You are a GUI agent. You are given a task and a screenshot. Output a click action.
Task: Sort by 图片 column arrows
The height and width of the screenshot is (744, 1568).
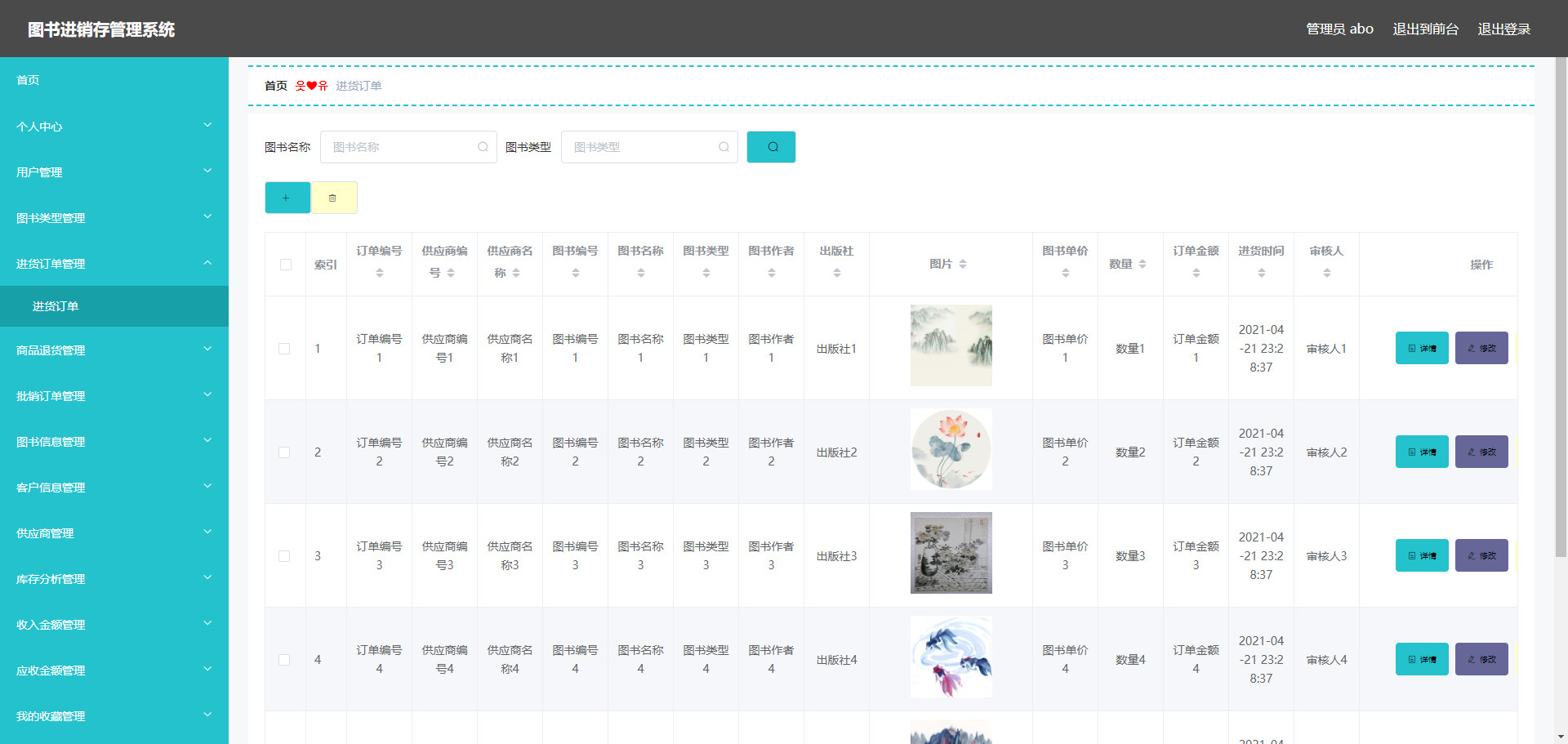(x=963, y=264)
